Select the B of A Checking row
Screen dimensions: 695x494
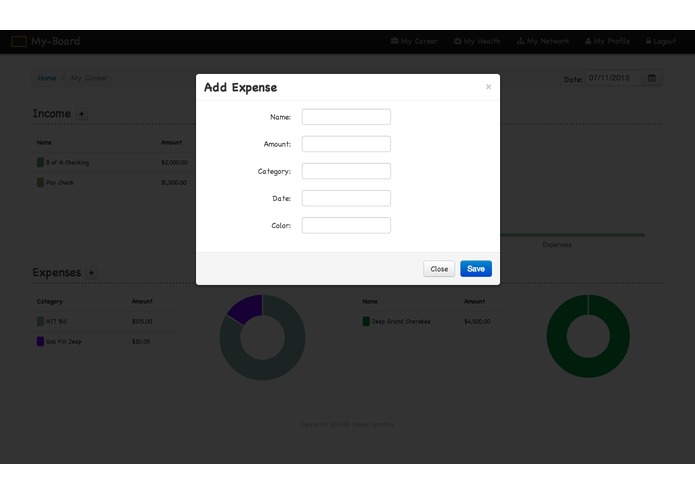tap(114, 163)
